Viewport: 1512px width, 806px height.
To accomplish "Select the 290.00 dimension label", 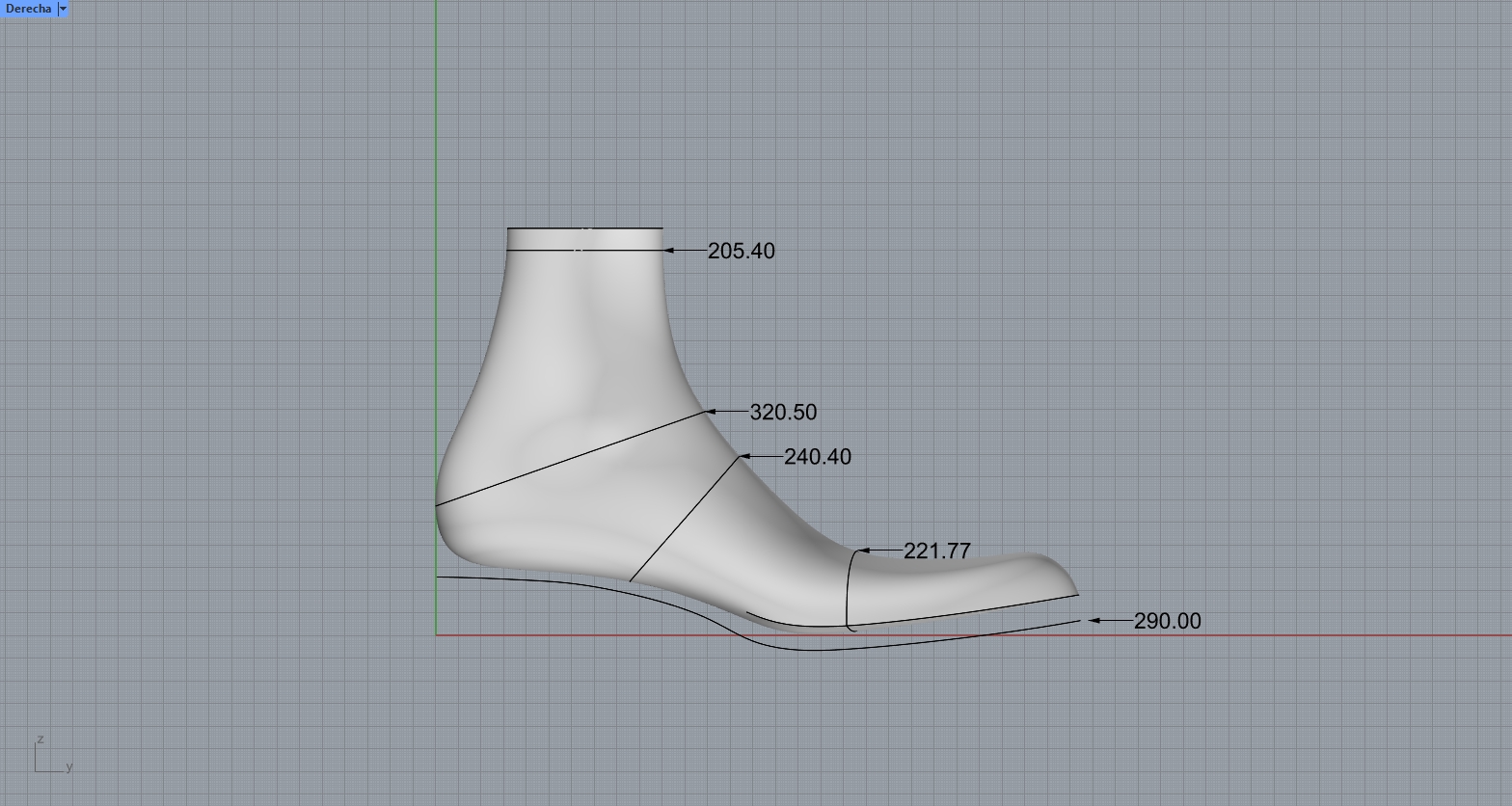I will coord(1167,621).
